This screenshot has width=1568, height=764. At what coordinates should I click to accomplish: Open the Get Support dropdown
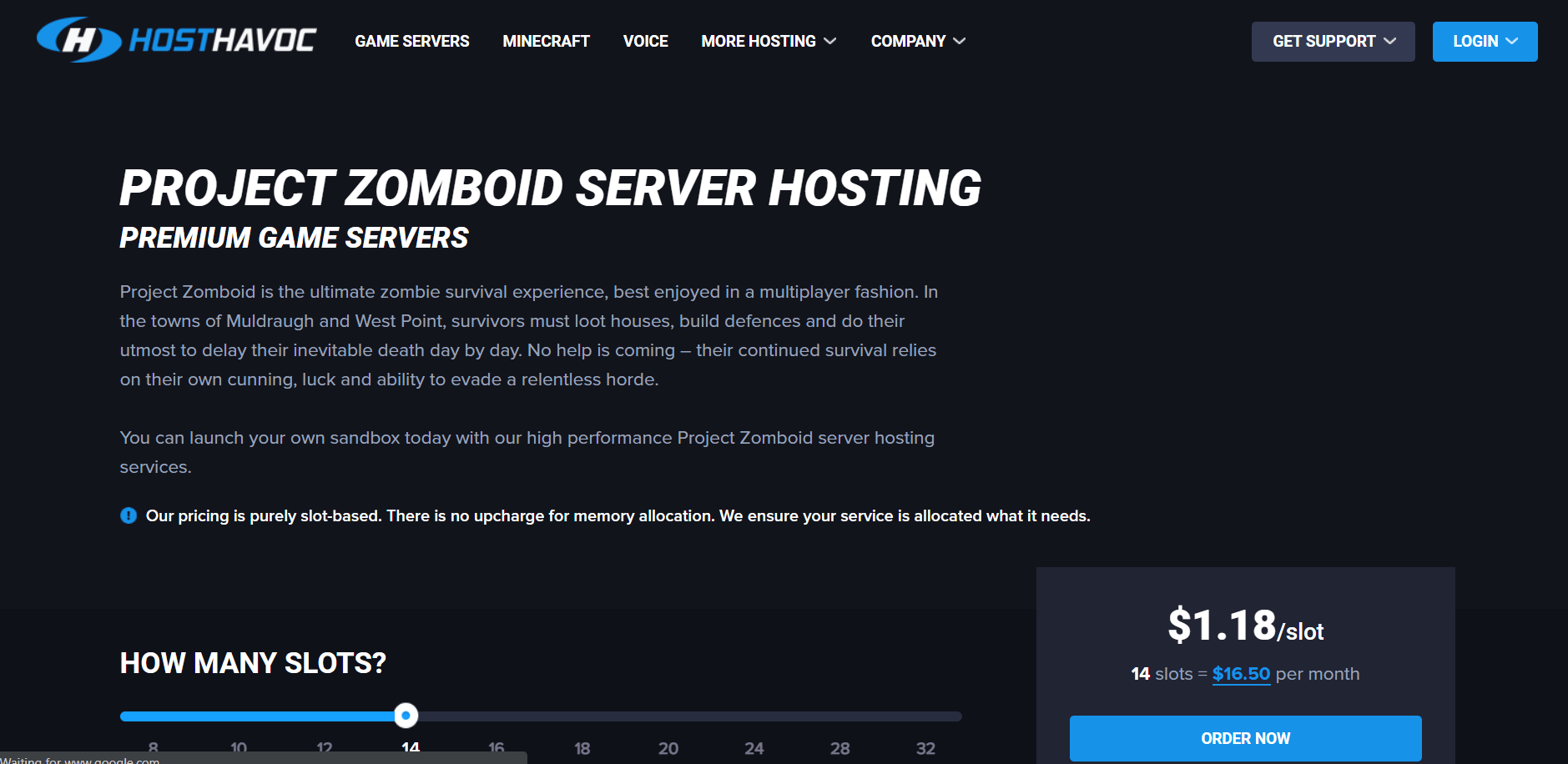tap(1334, 42)
